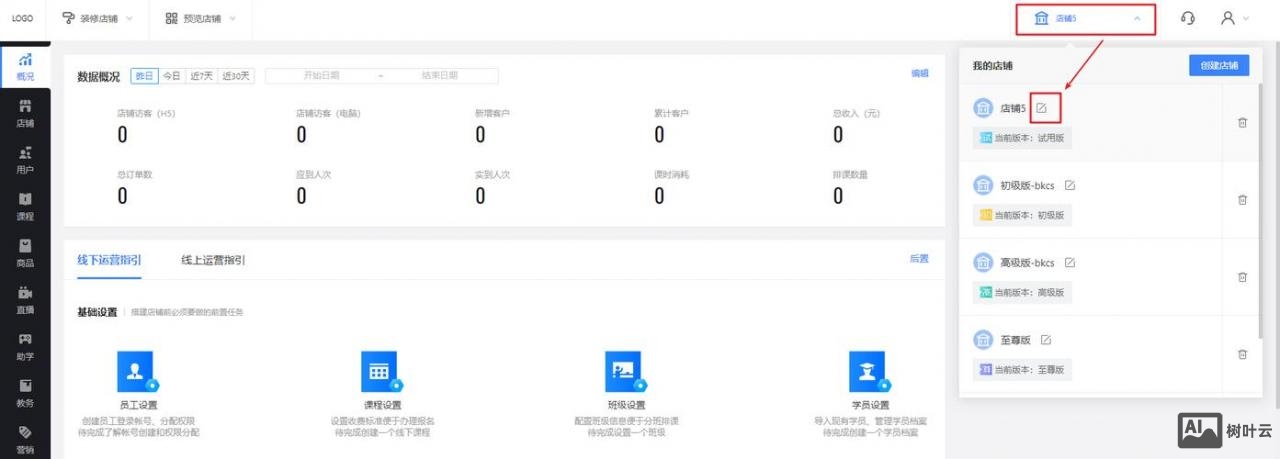Open 课程设置 icon tile

(379, 372)
